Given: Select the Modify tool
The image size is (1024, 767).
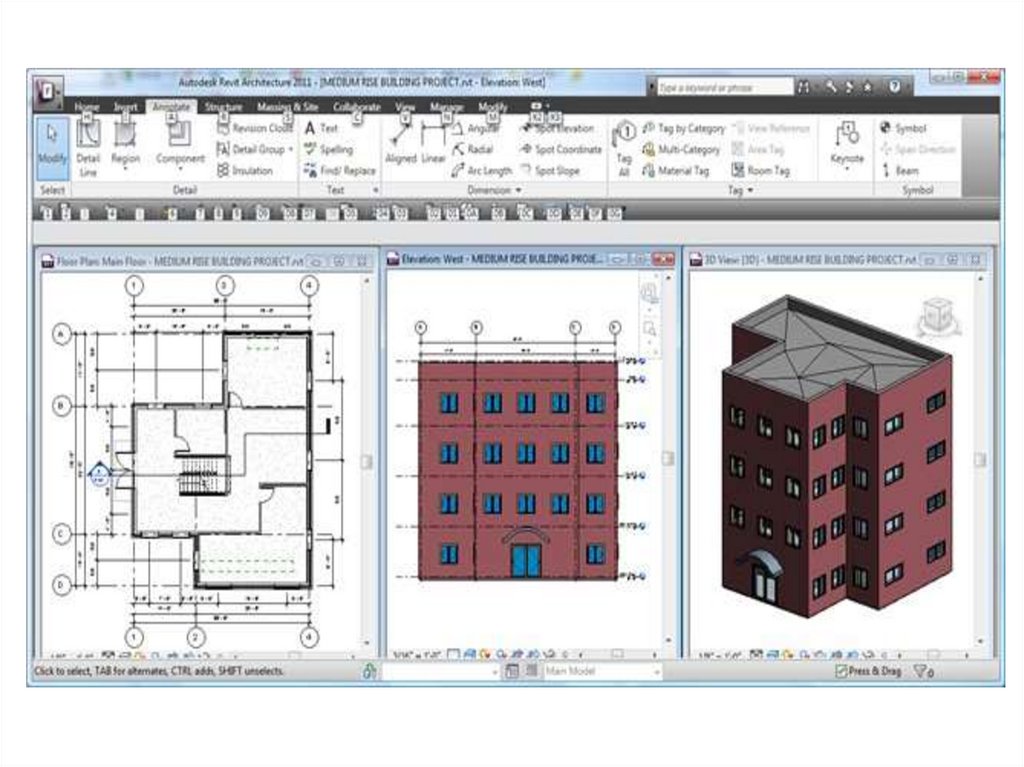Looking at the screenshot, I should (x=52, y=145).
